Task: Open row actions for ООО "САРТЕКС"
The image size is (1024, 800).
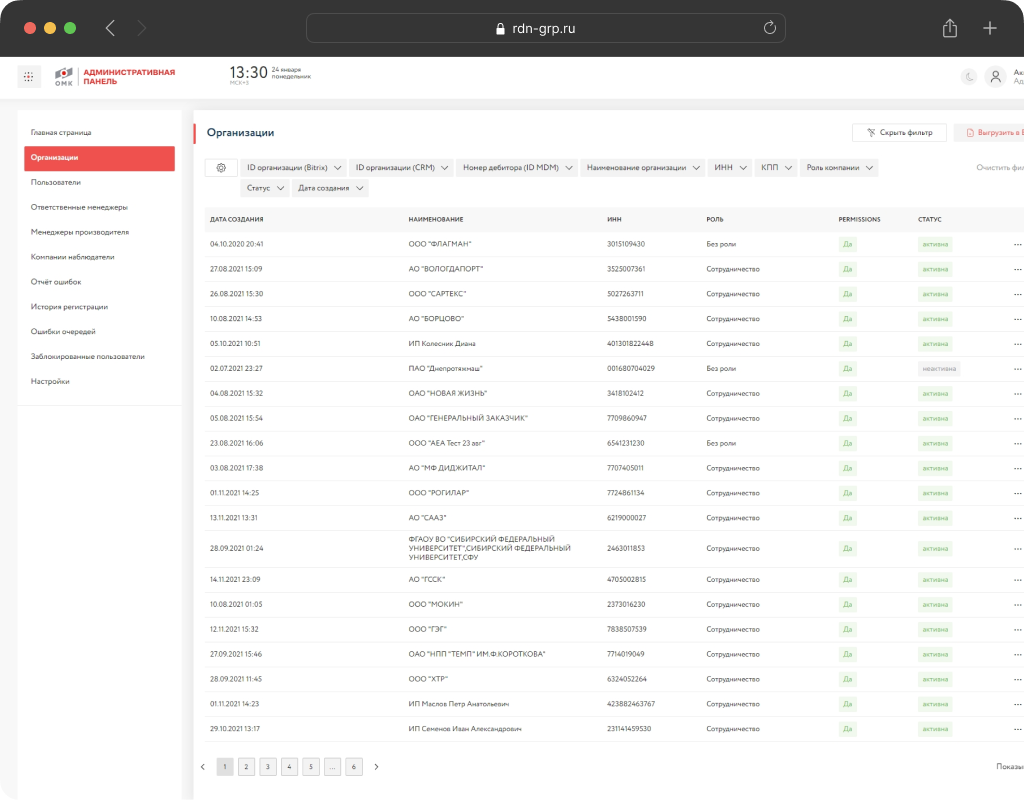Action: [x=1017, y=295]
